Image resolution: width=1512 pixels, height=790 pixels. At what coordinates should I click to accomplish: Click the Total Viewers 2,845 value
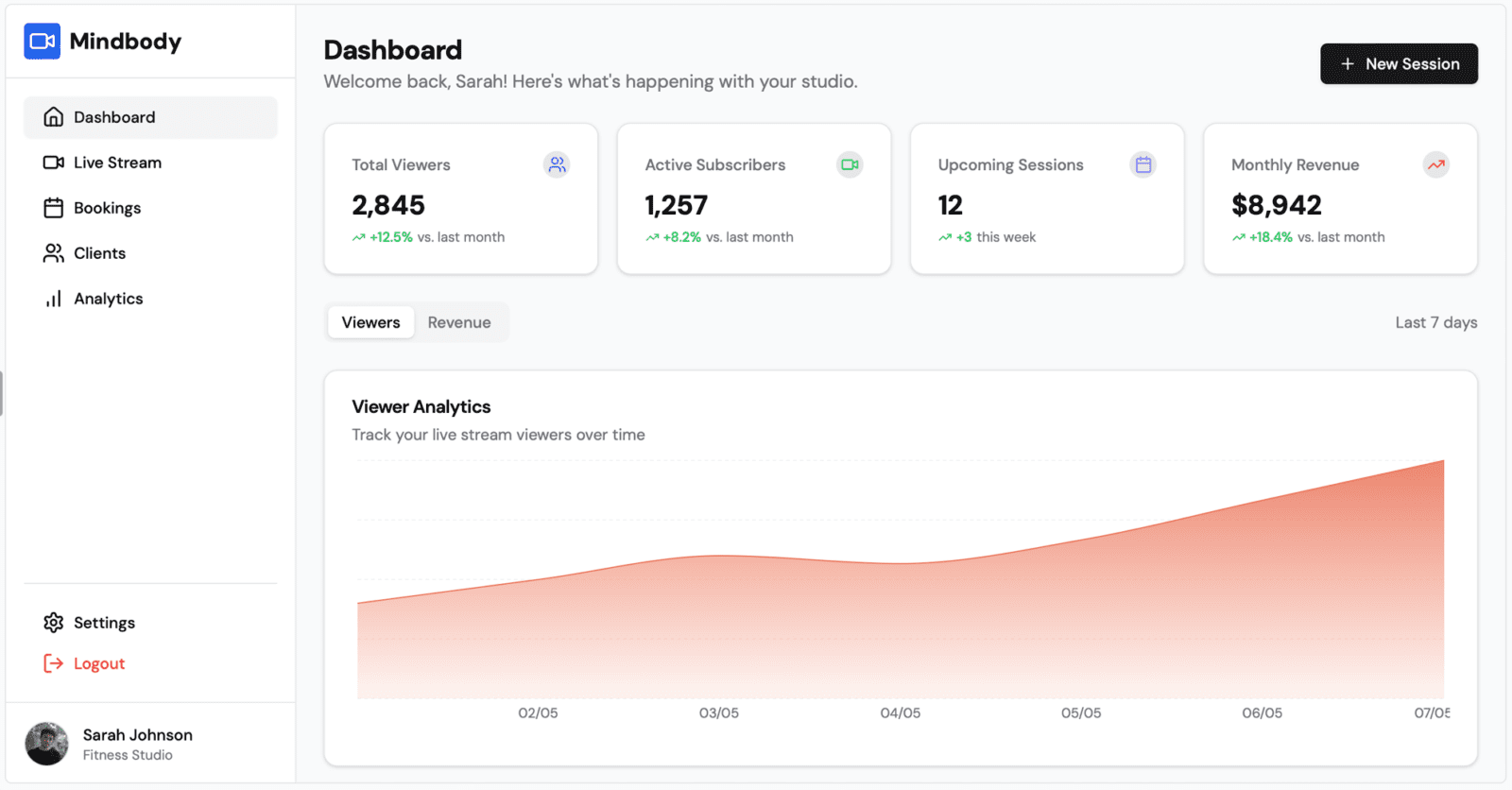[x=388, y=205]
